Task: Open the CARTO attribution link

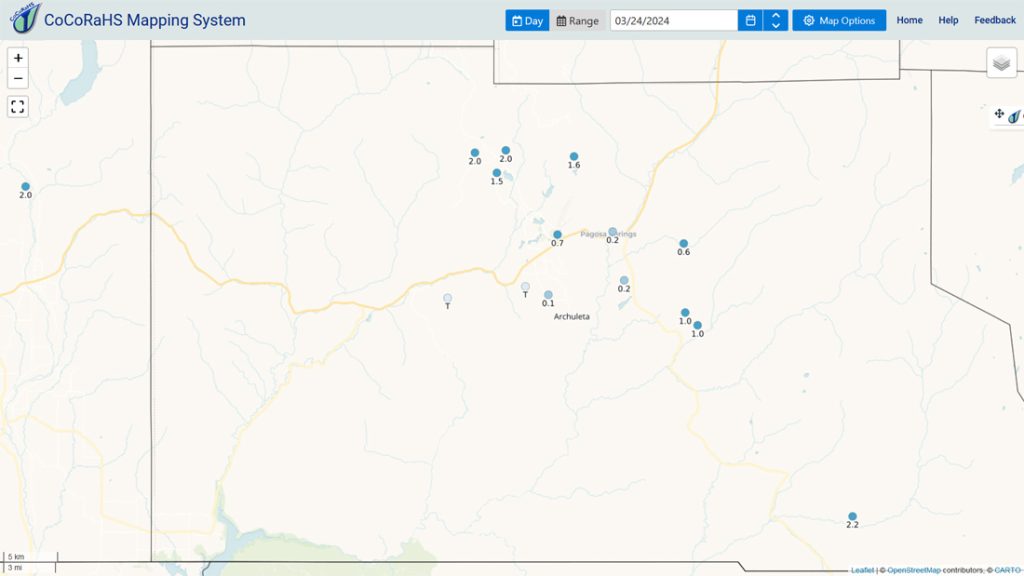Action: coord(1008,570)
